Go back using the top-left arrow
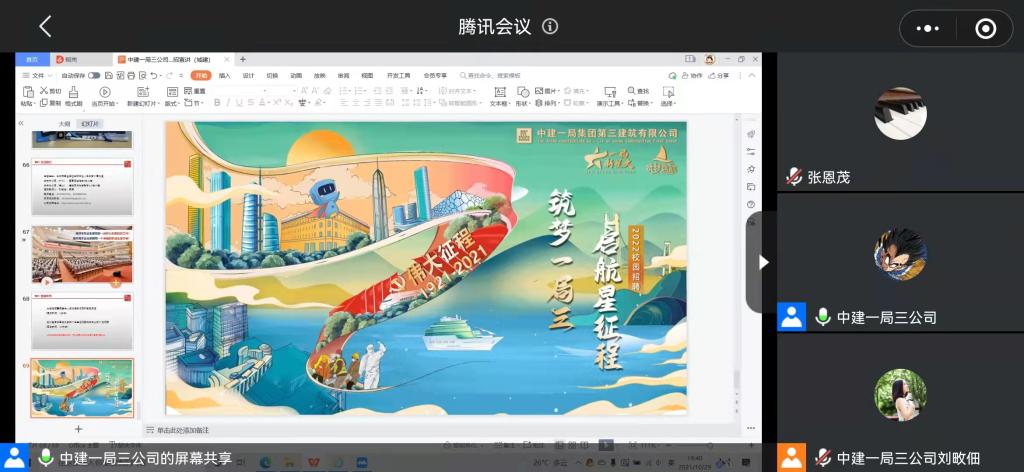 44,27
